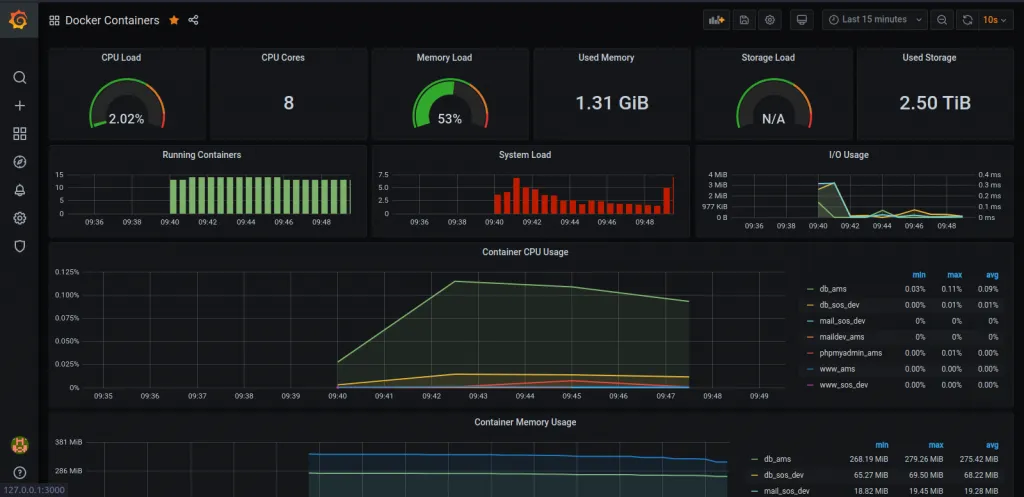Image resolution: width=1024 pixels, height=497 pixels.
Task: Open the Configuration gear in sidebar
Action: (x=19, y=218)
